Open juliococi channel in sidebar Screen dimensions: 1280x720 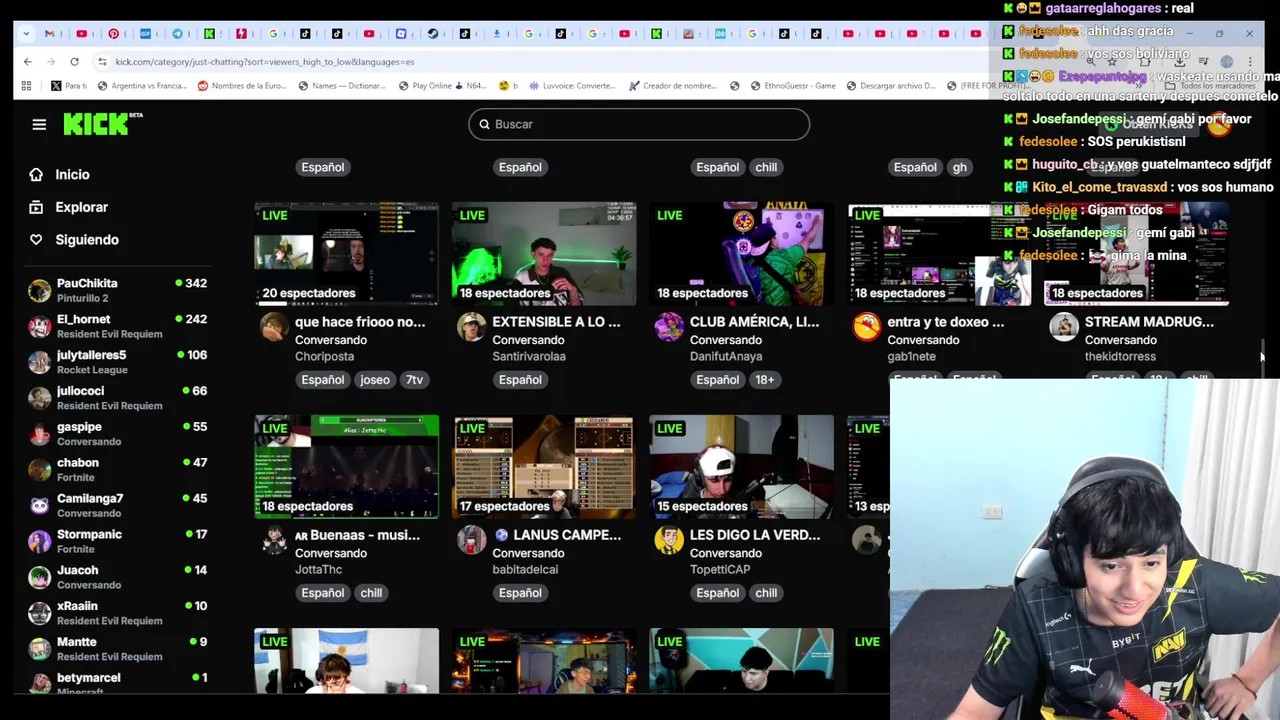118,398
